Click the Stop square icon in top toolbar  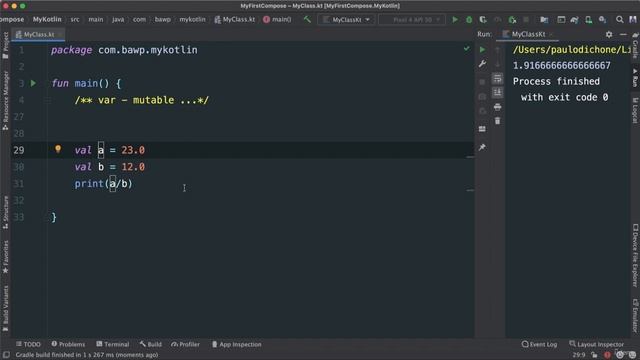(x=526, y=20)
